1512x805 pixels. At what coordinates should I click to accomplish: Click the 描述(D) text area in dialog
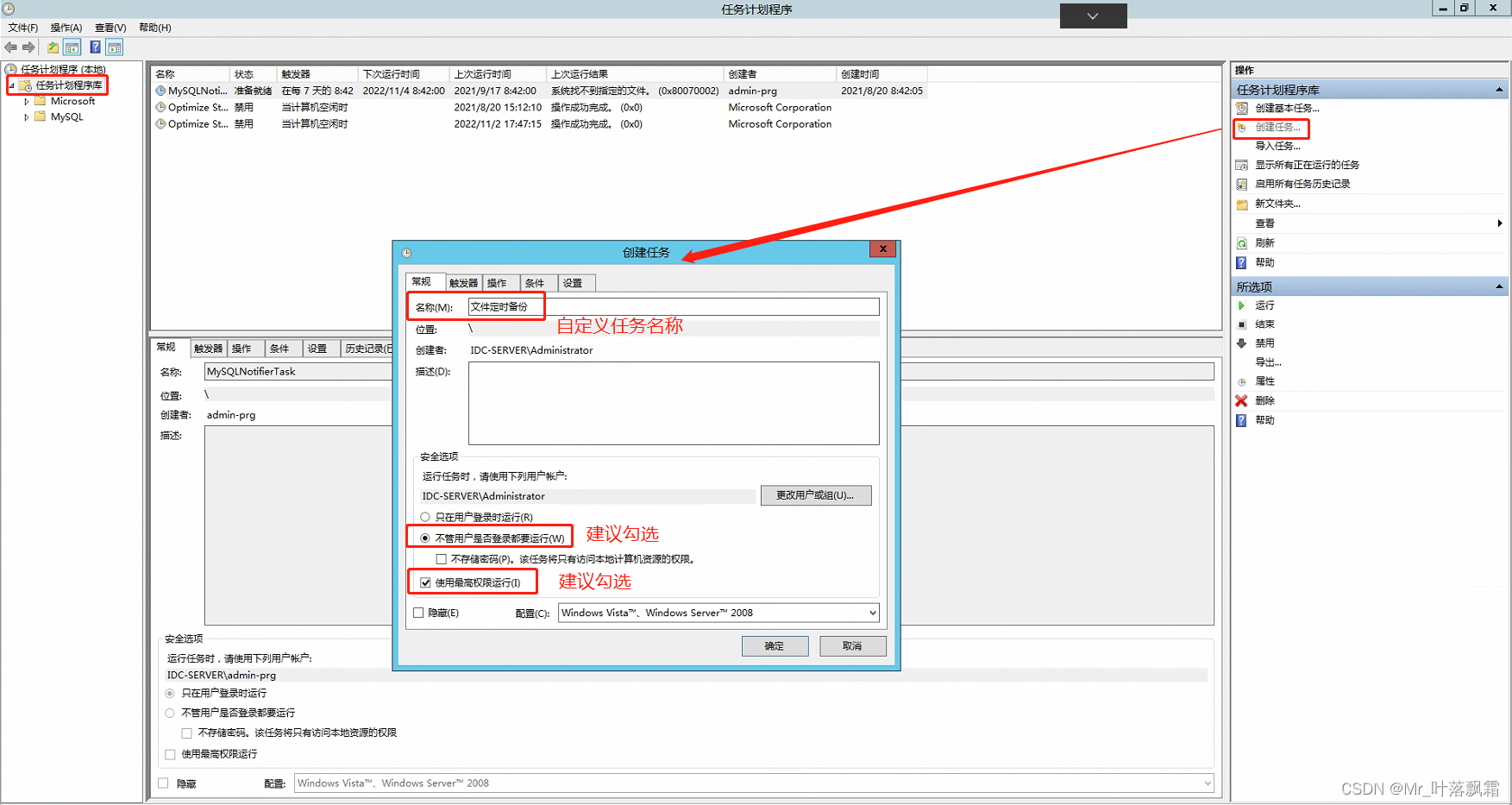(x=674, y=403)
